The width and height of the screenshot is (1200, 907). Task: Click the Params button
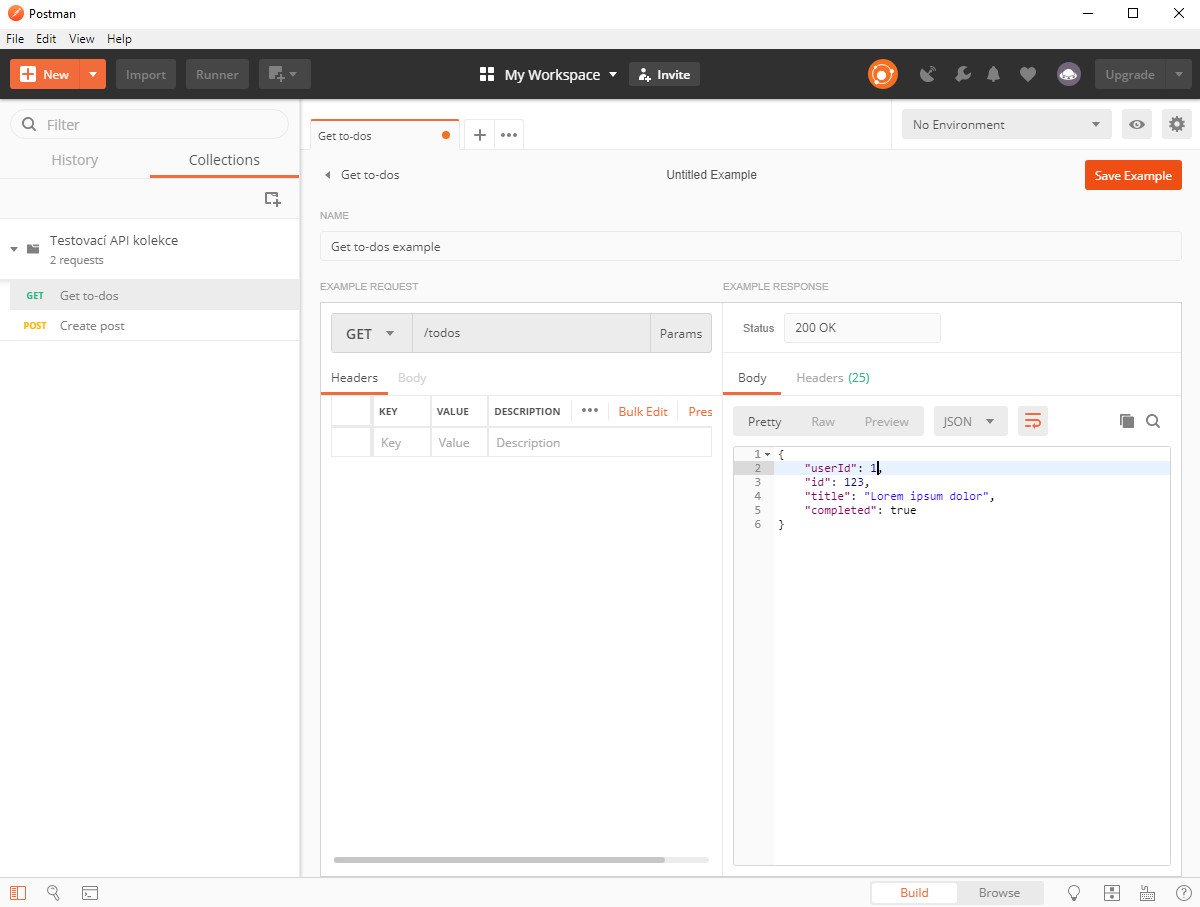(x=681, y=334)
